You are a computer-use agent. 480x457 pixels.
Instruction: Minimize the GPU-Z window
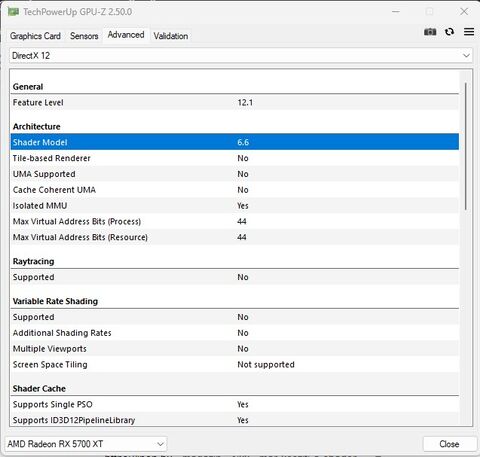tap(396, 12)
